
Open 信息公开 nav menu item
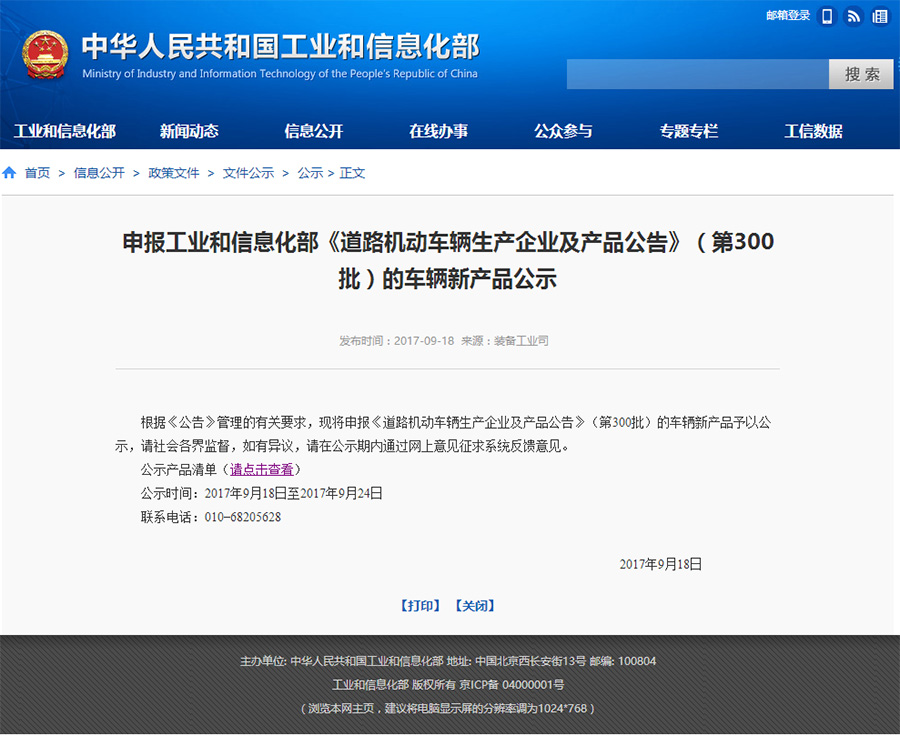(313, 131)
